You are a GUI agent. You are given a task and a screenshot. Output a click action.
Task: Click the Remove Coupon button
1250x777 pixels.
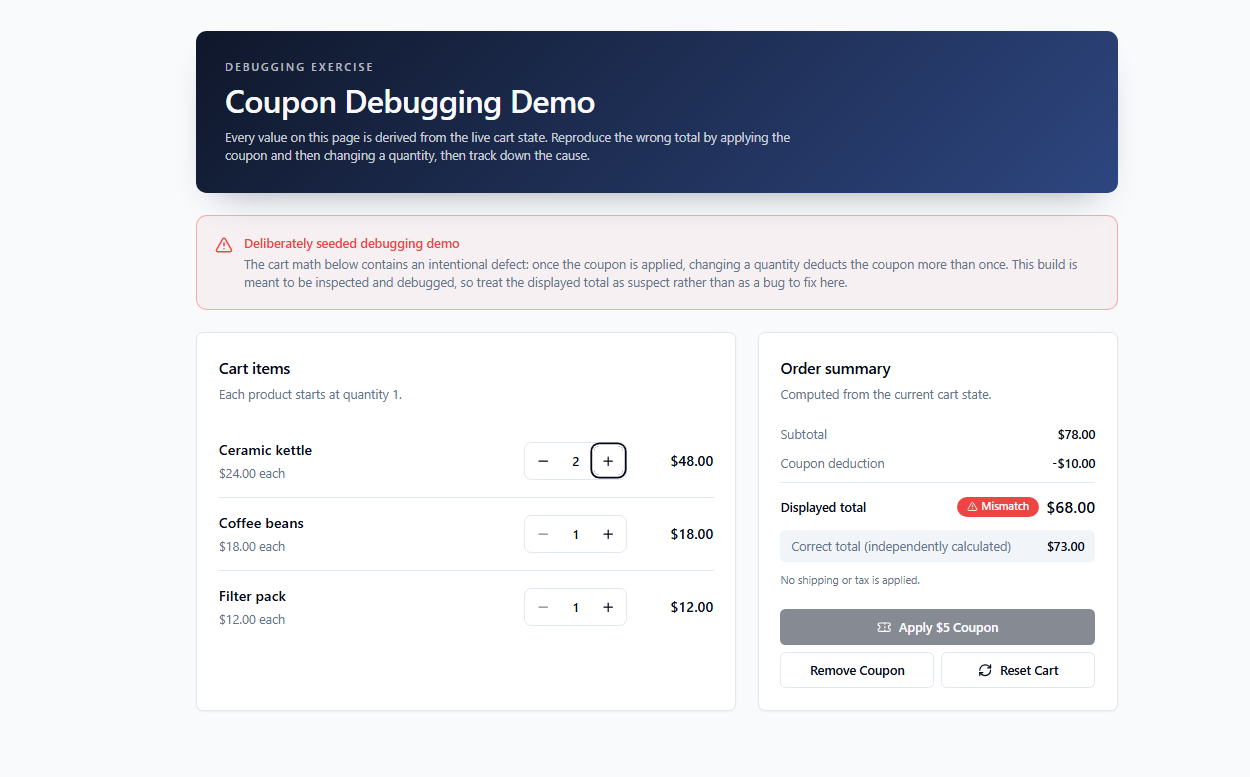[x=857, y=670]
